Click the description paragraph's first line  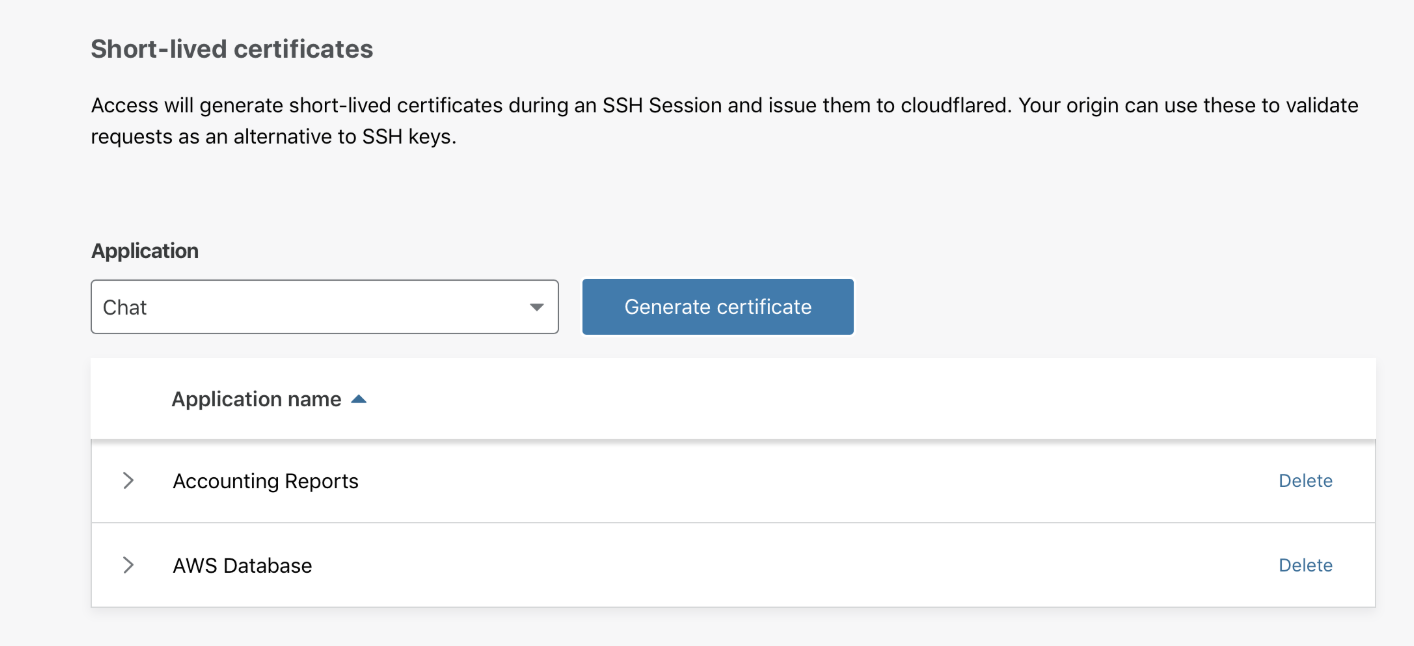(500, 105)
